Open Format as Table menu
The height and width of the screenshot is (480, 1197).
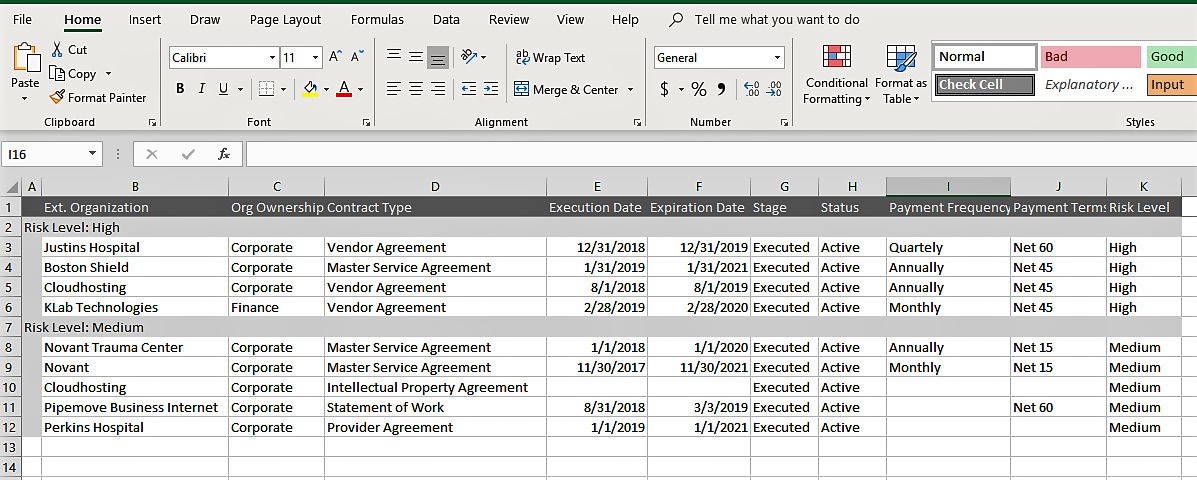point(901,75)
